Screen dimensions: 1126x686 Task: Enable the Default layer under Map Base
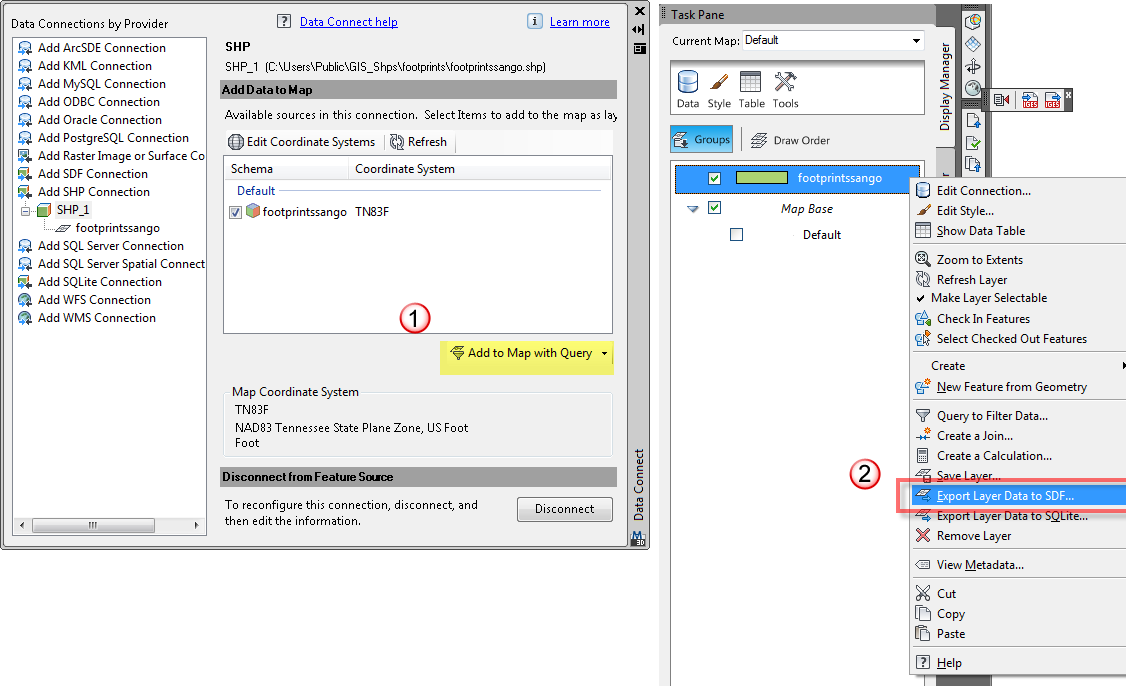tap(736, 234)
